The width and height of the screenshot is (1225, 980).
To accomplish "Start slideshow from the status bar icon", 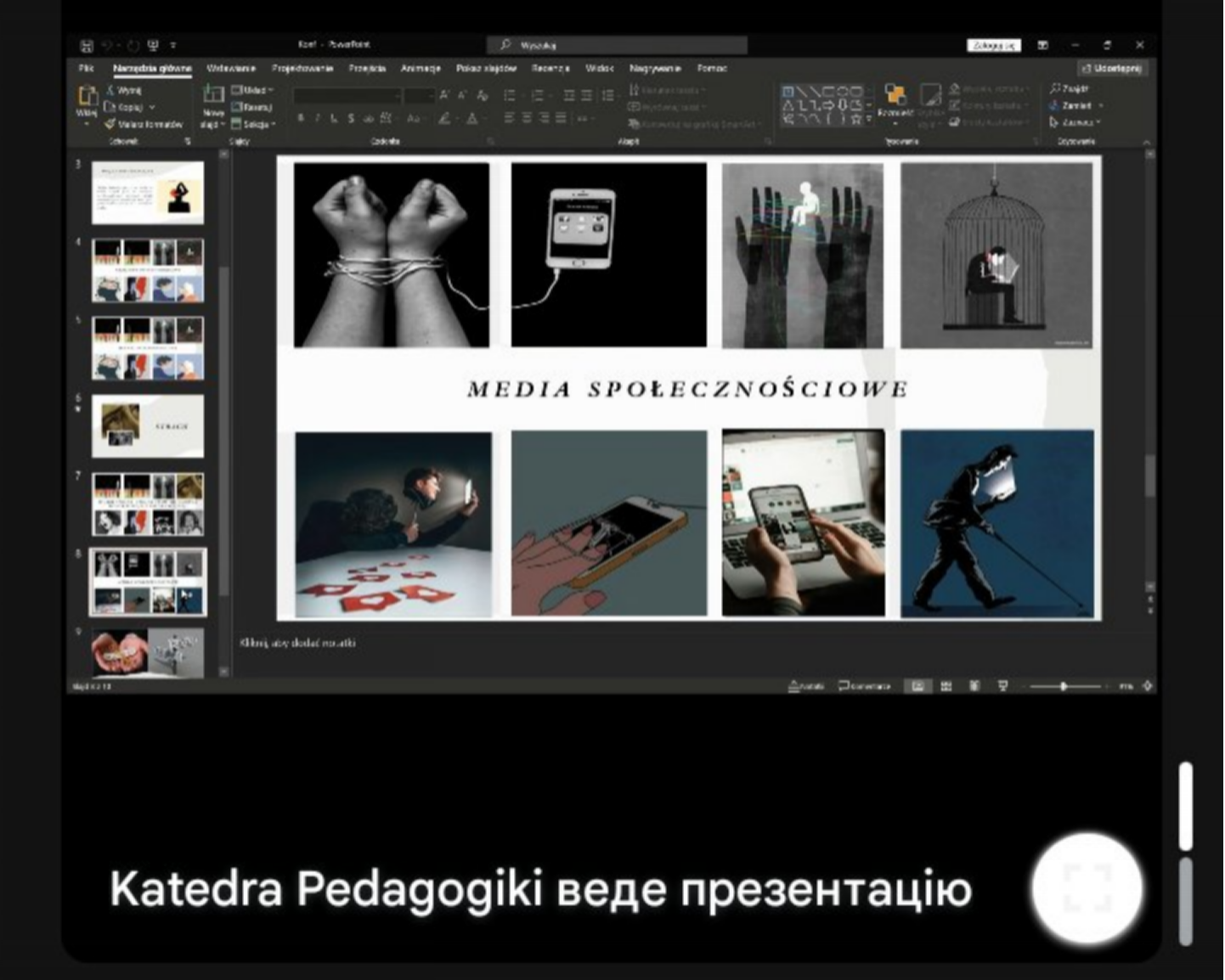I will [x=1002, y=686].
